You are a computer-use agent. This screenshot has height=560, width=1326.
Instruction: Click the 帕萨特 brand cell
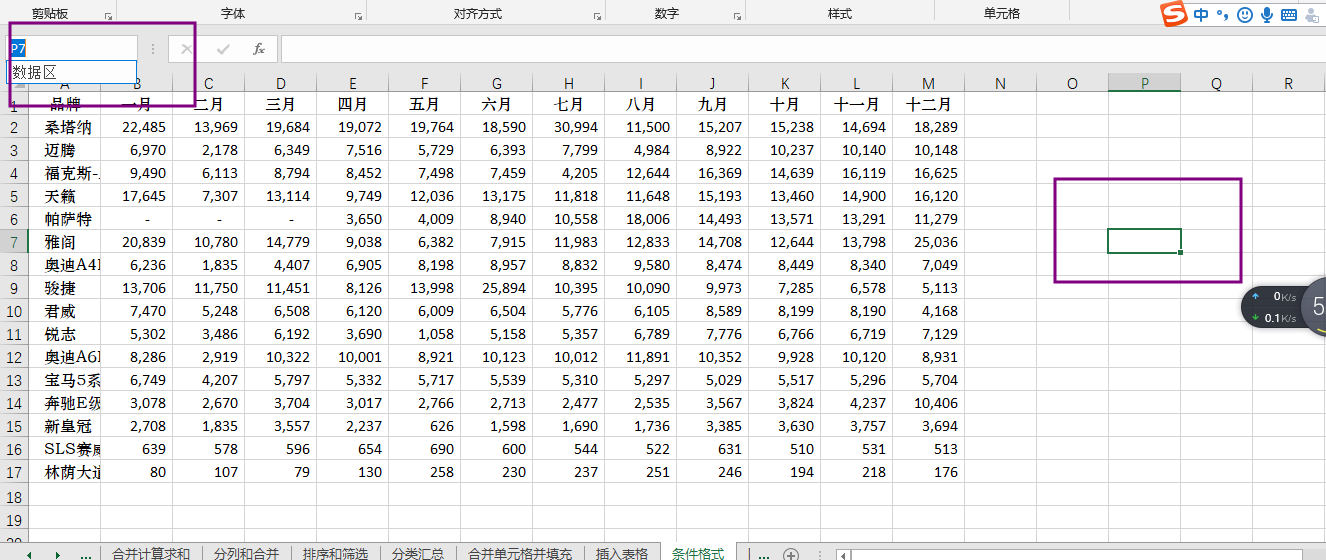65,219
